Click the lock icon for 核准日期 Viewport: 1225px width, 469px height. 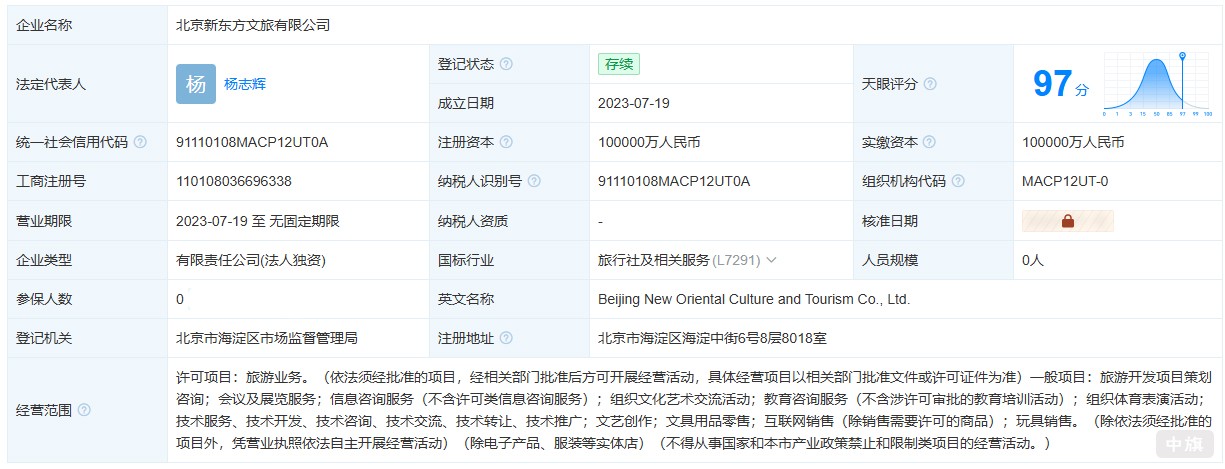click(1068, 221)
